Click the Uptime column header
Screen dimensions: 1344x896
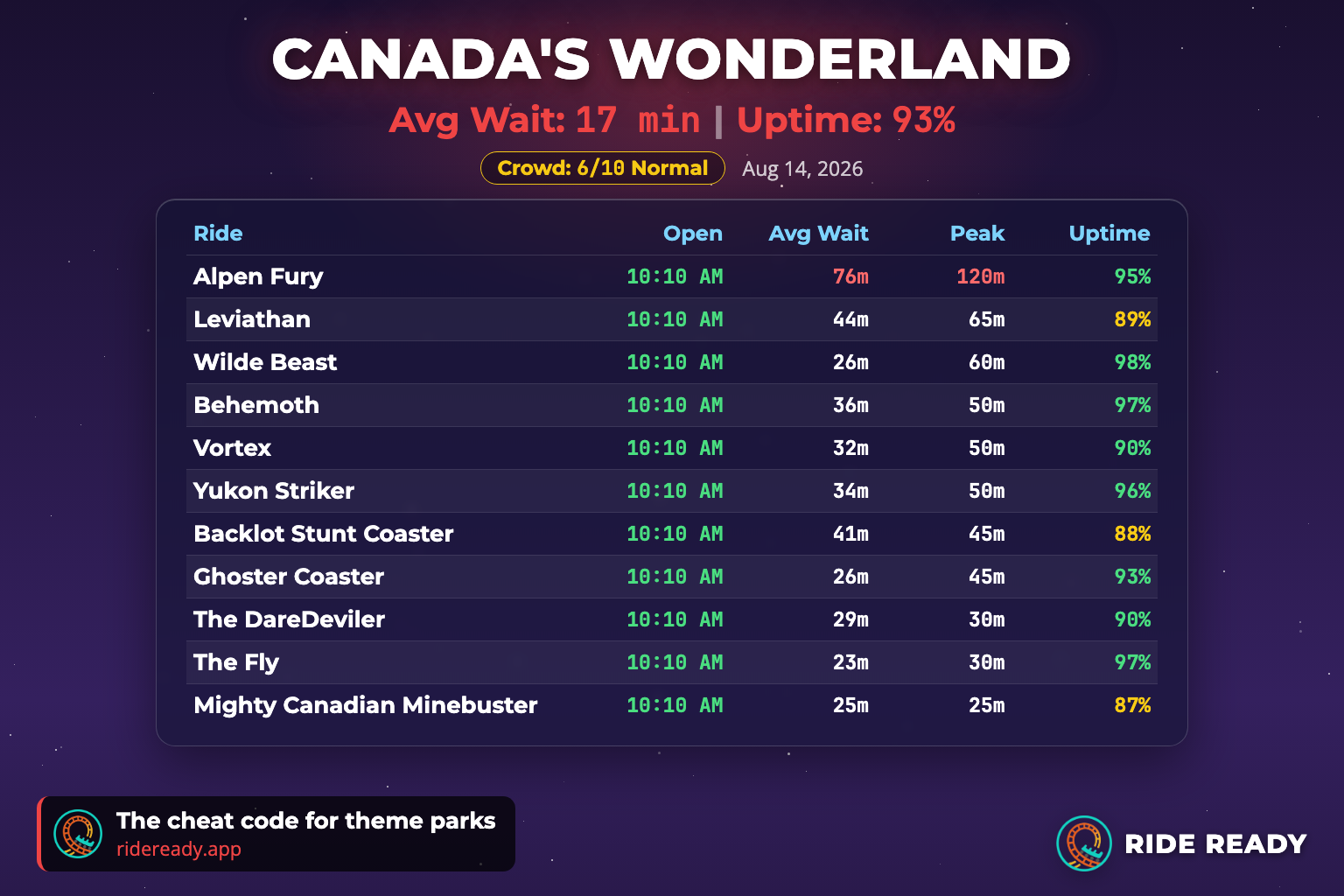(x=1109, y=234)
